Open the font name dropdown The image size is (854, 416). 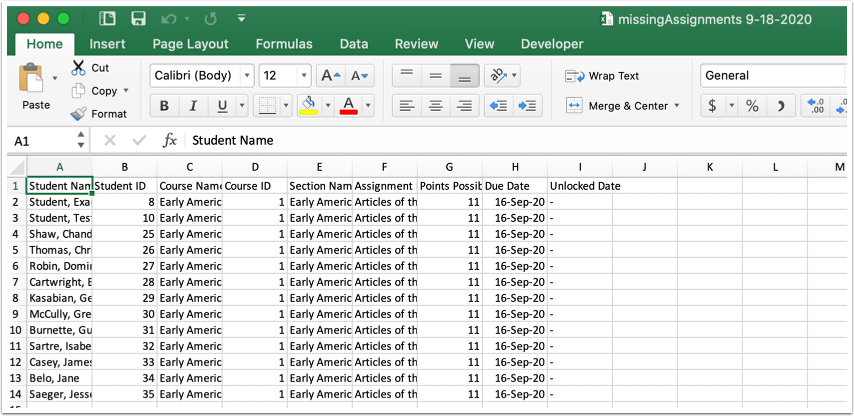point(248,76)
